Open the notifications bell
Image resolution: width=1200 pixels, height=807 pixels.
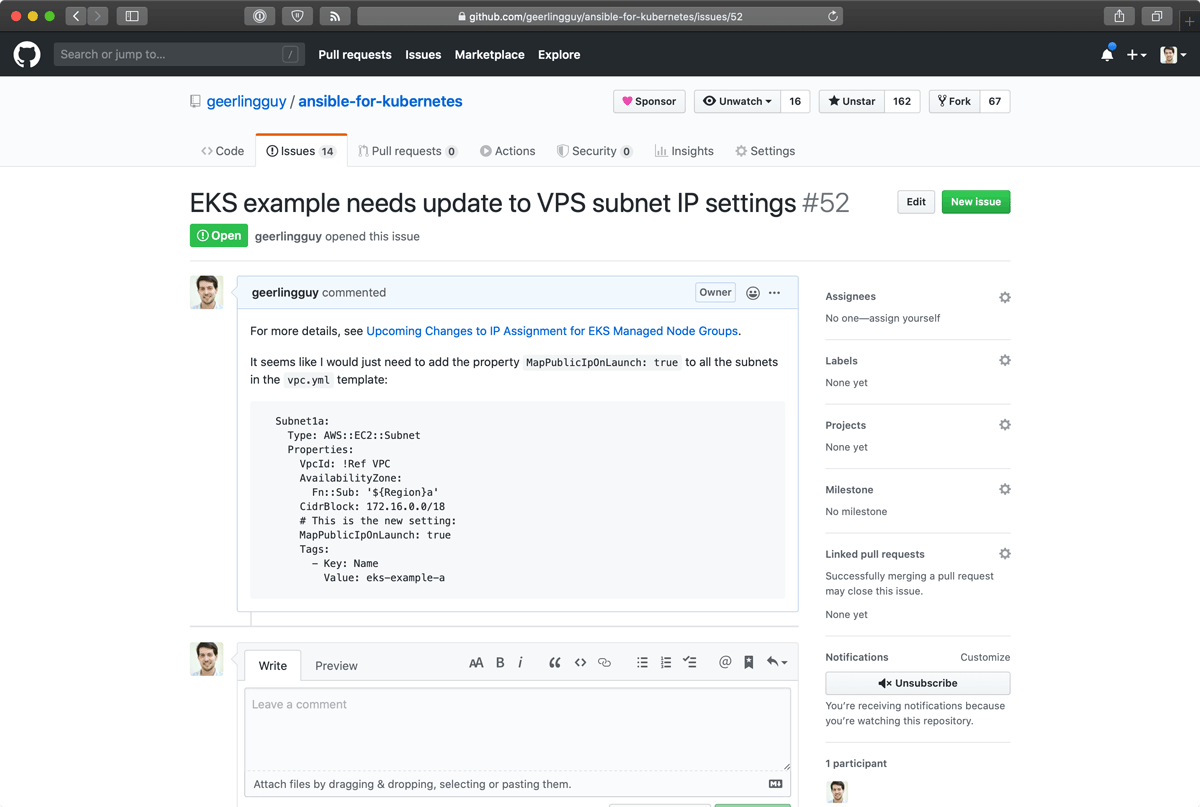click(1107, 55)
